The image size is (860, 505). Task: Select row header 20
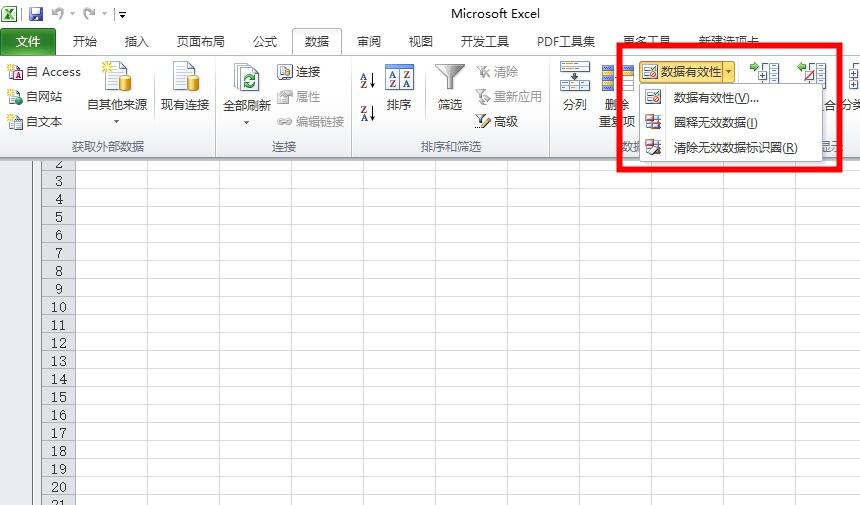59,487
